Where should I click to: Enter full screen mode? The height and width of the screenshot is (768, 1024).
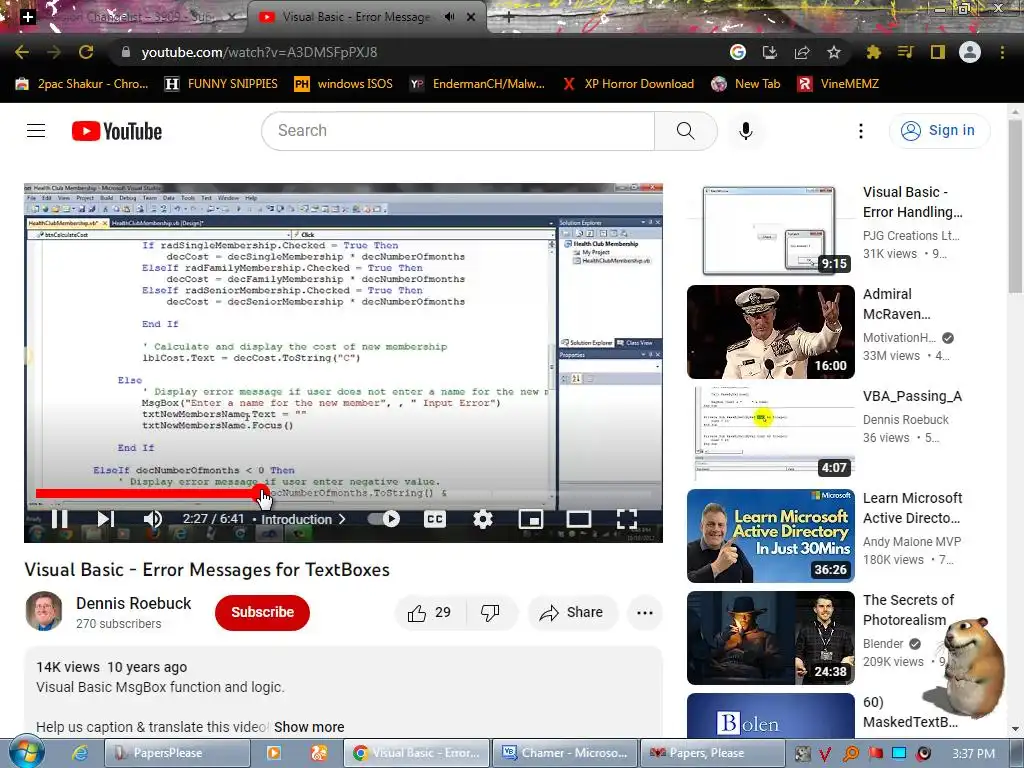click(x=627, y=519)
